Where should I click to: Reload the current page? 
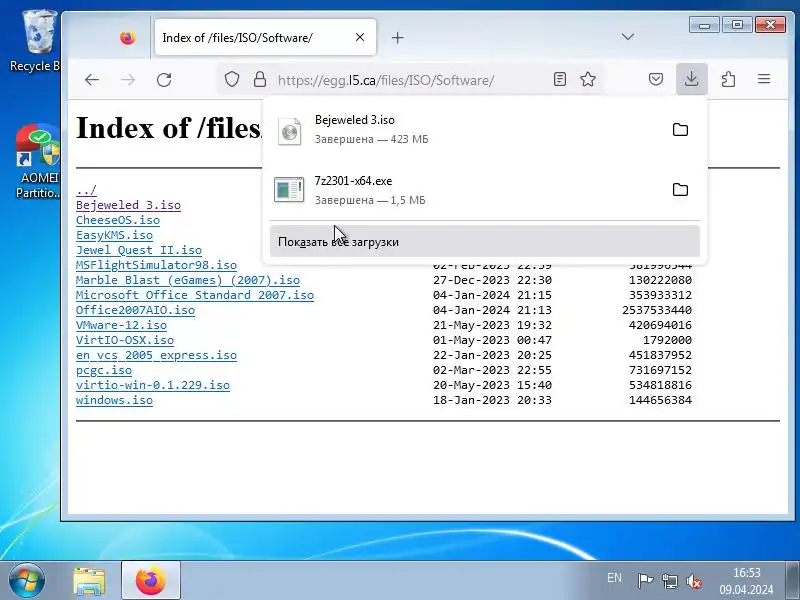point(164,80)
